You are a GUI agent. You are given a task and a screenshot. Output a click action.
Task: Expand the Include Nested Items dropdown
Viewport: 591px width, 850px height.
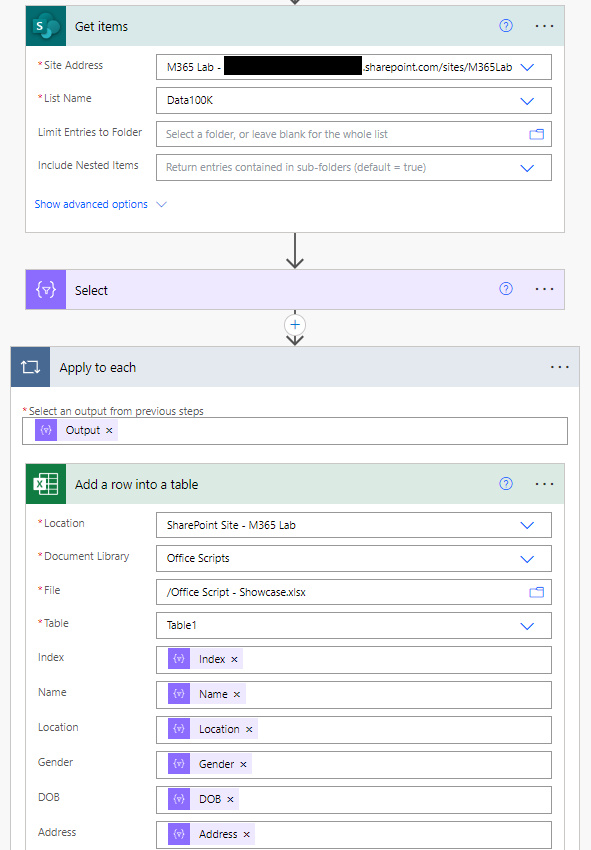tap(527, 168)
